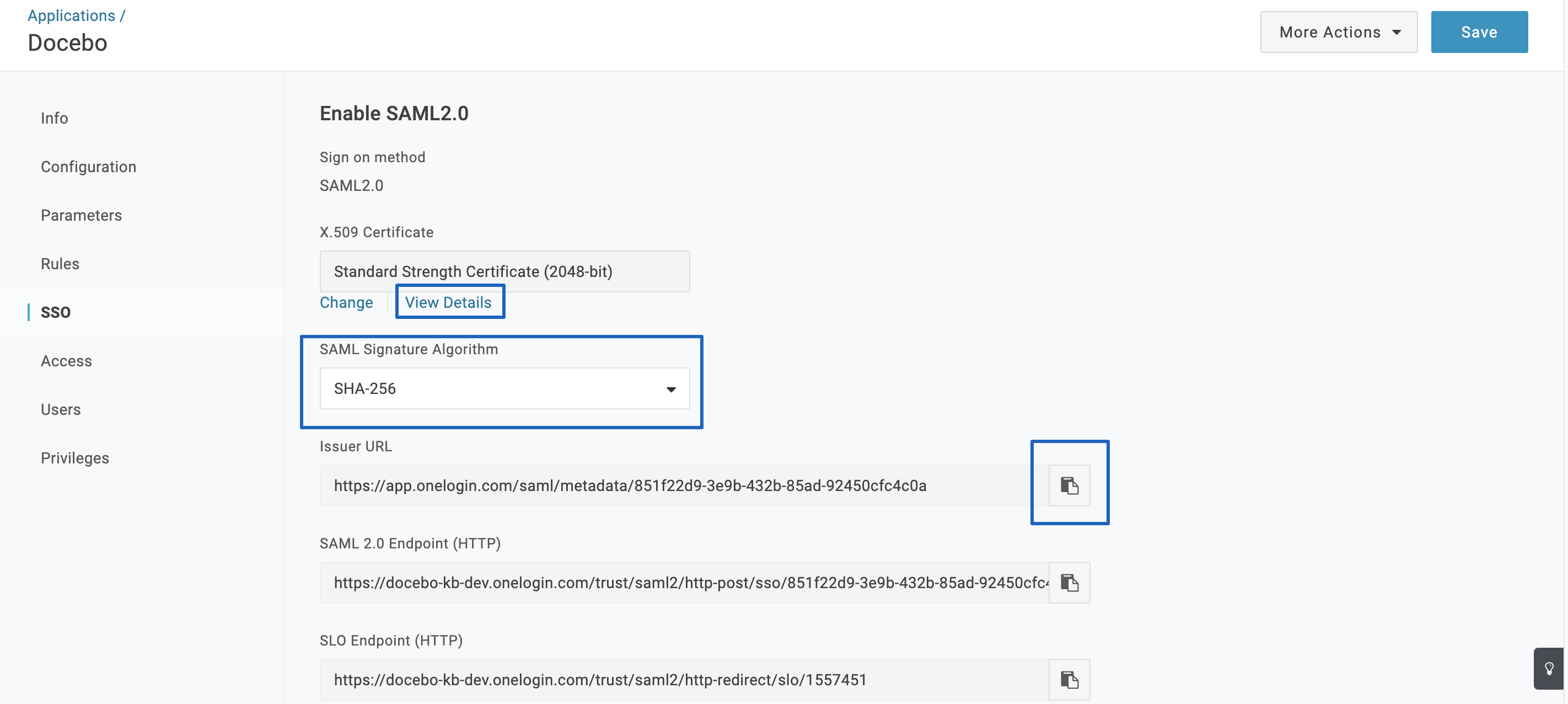Click the Sign on method label

pyautogui.click(x=372, y=157)
